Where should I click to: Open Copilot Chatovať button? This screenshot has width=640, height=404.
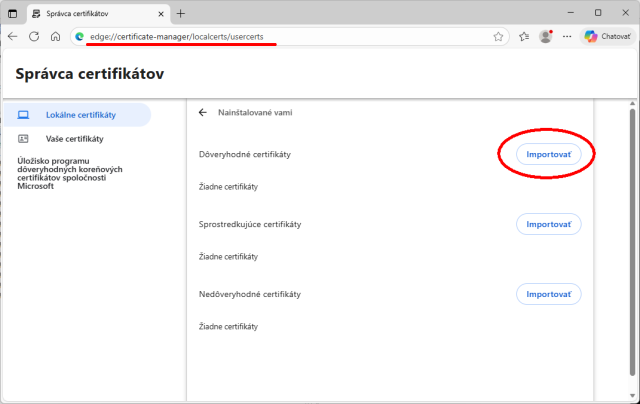pos(606,36)
